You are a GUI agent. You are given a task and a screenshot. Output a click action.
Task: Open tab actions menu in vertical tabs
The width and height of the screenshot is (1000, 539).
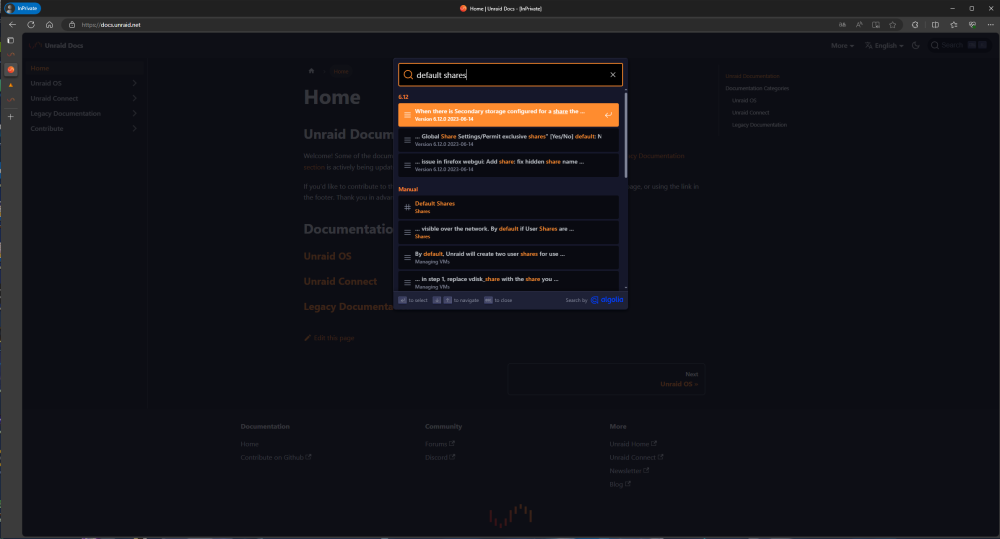click(10, 40)
